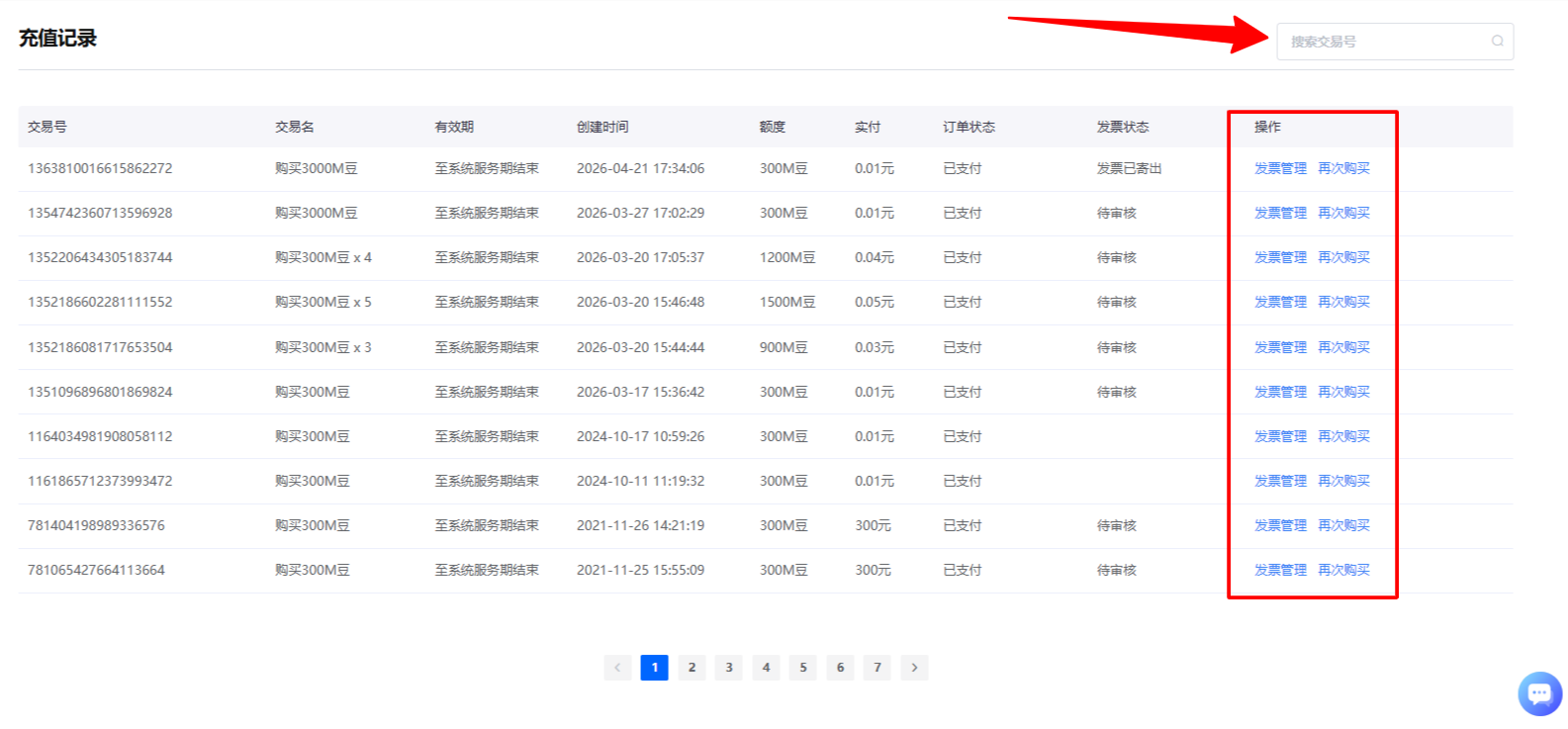Screen dimensions: 1568x729
Task: Open the chat support bubble icon
Action: pos(1539,693)
